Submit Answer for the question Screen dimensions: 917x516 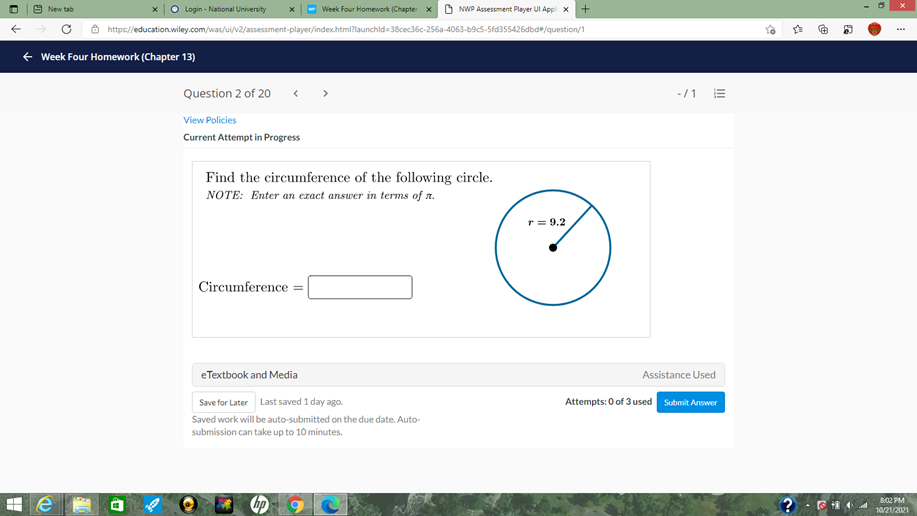pyautogui.click(x=690, y=403)
